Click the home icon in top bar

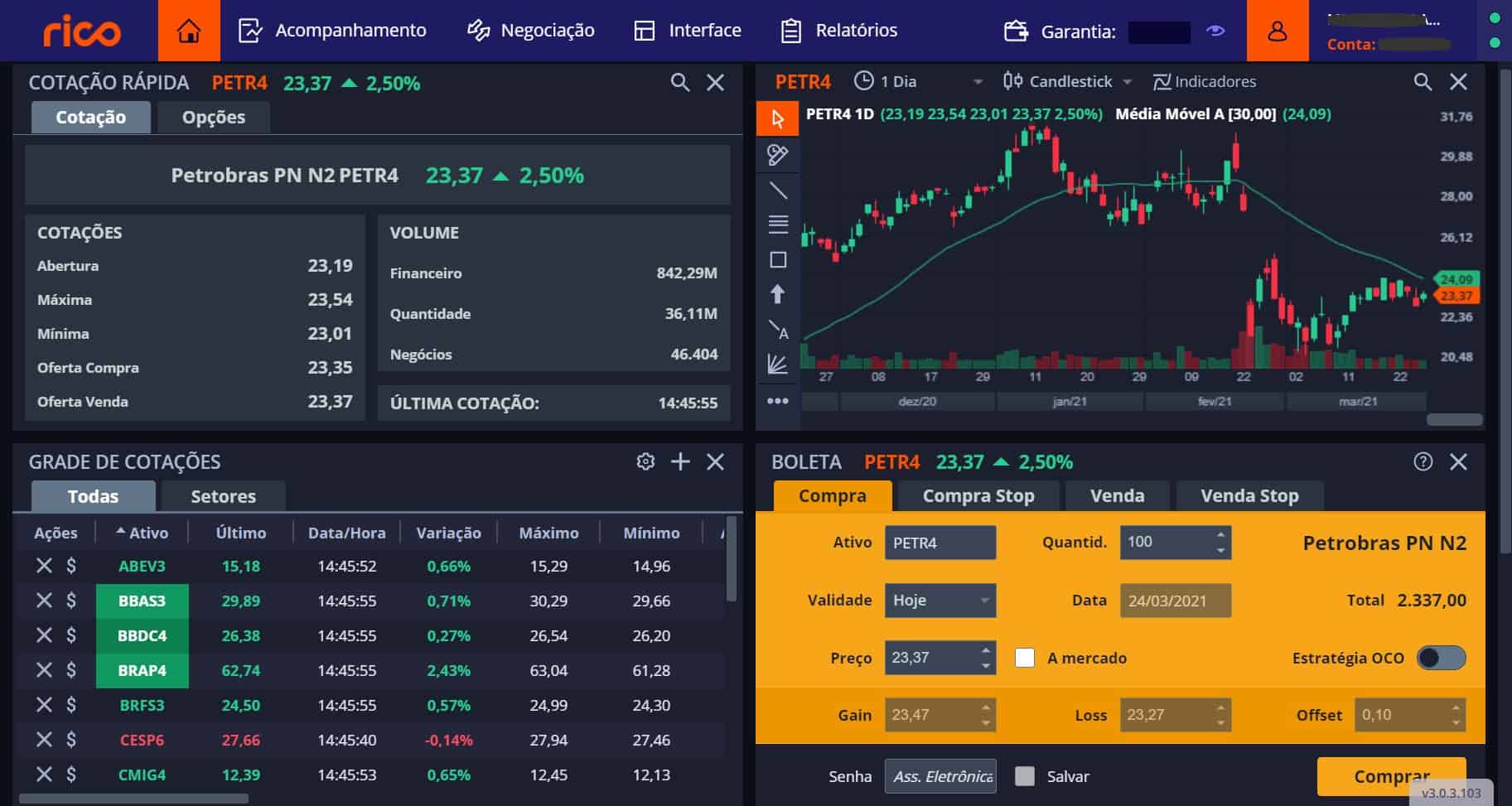coord(189,31)
